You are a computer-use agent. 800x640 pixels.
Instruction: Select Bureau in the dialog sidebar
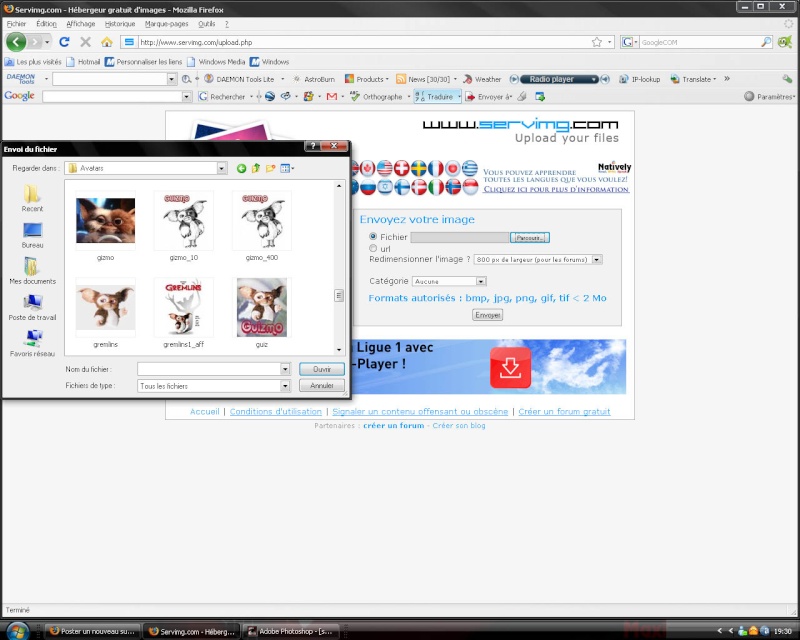click(x=32, y=235)
